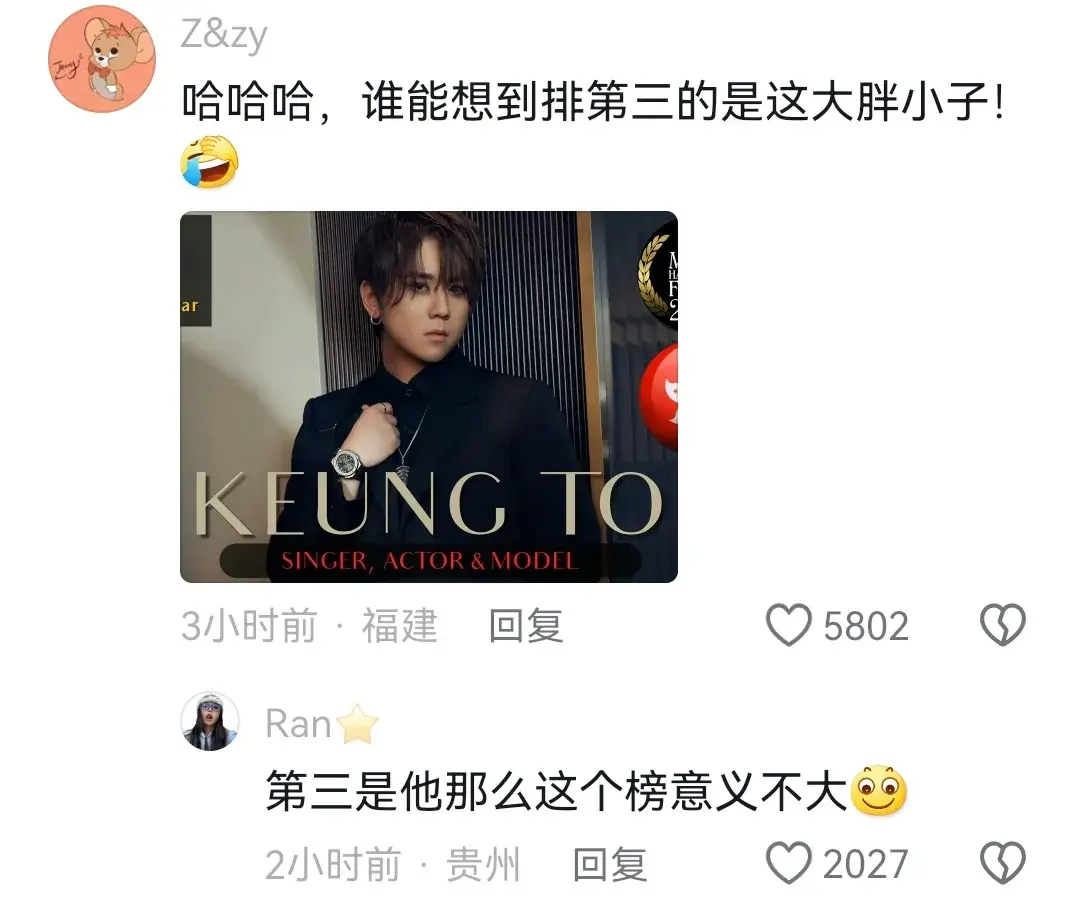Tap the laughing-crying emoji in comment
Image resolution: width=1084 pixels, height=919 pixels.
pos(209,163)
